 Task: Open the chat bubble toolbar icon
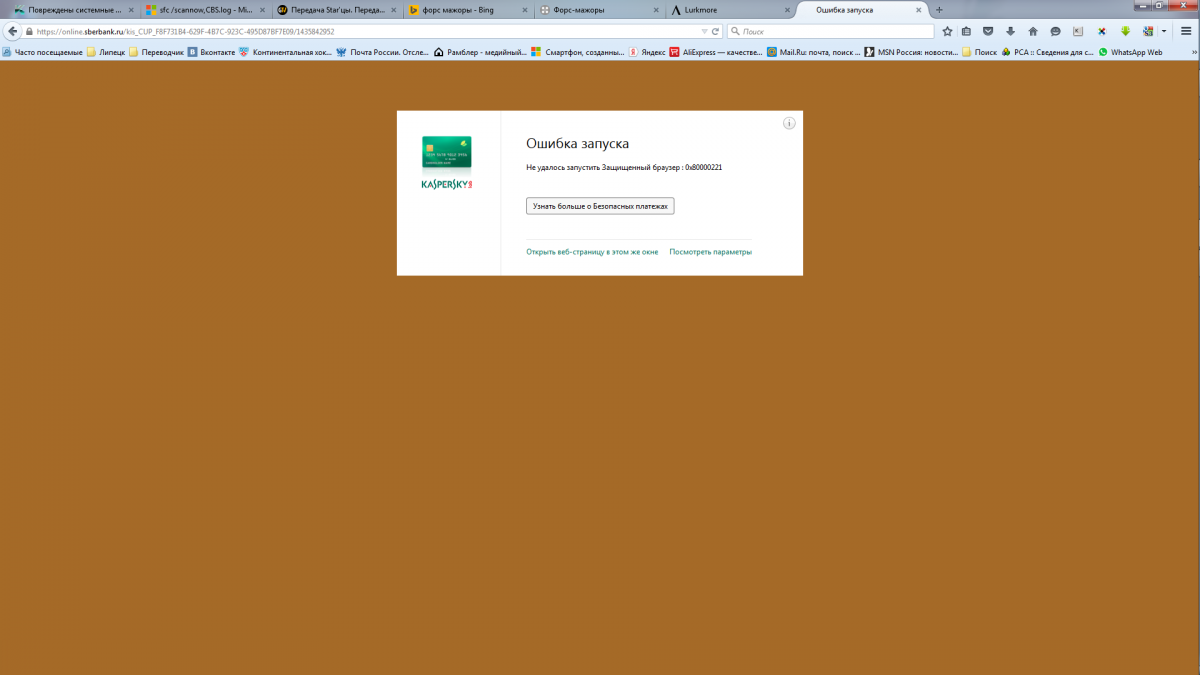[1055, 31]
